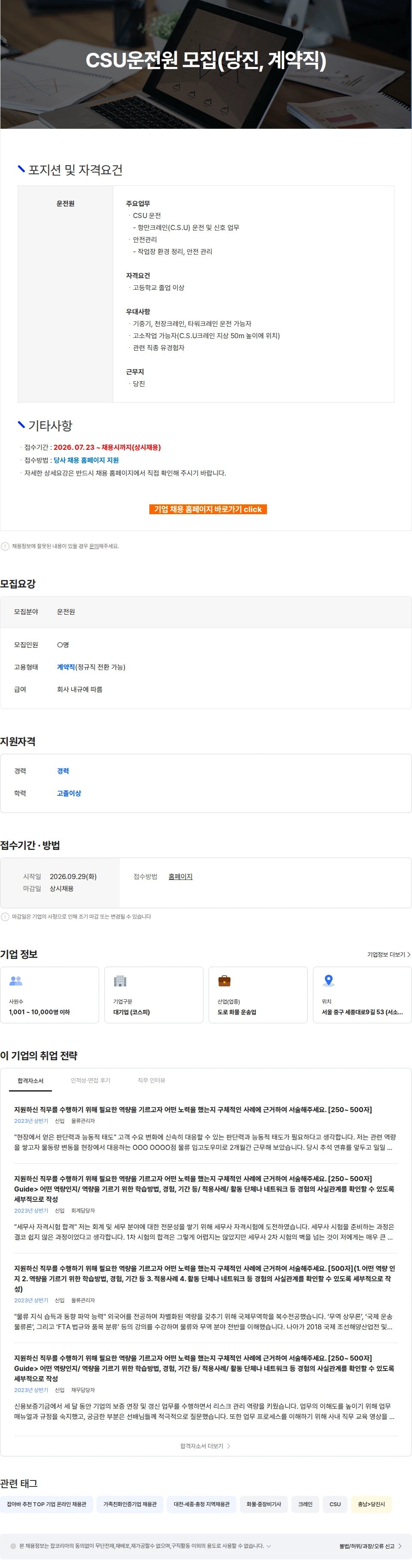Select the 충남>당진시 tag
412x1568 pixels.
point(371,1504)
